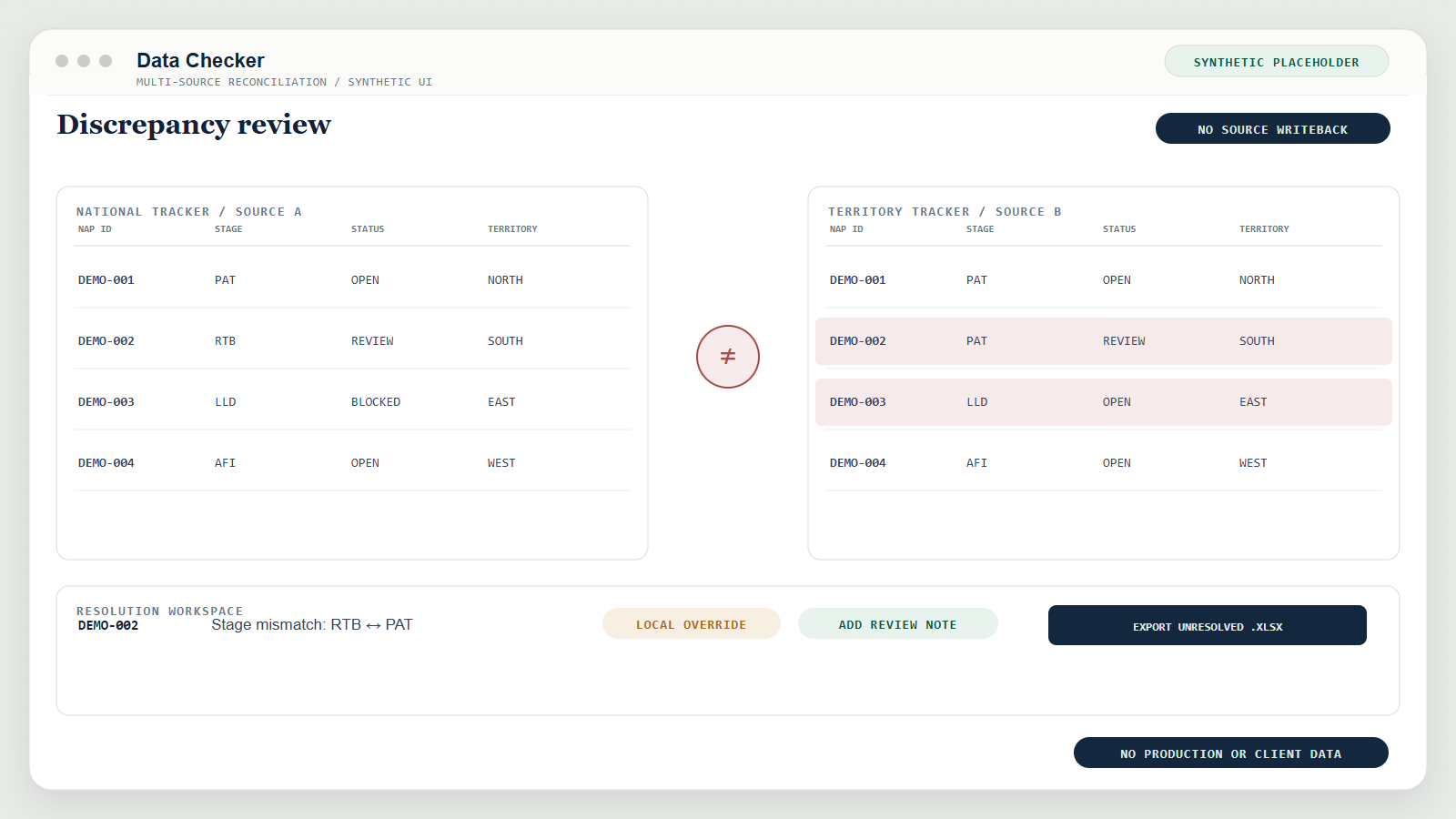Screen dimensions: 1456x819
Task: Click the Stage mismatch RTB to PAT text
Action: tap(312, 624)
